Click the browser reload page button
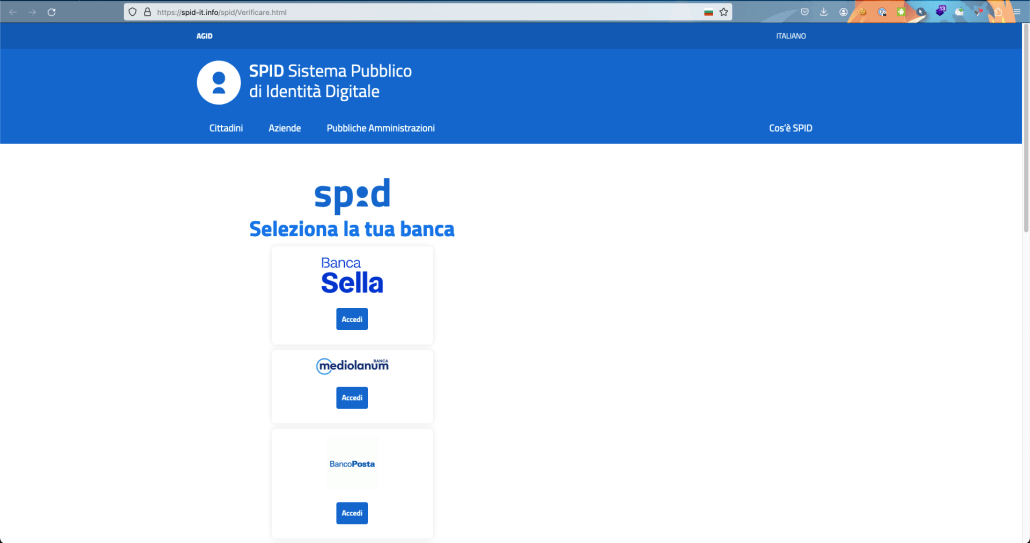The image size is (1030, 543). (x=51, y=12)
